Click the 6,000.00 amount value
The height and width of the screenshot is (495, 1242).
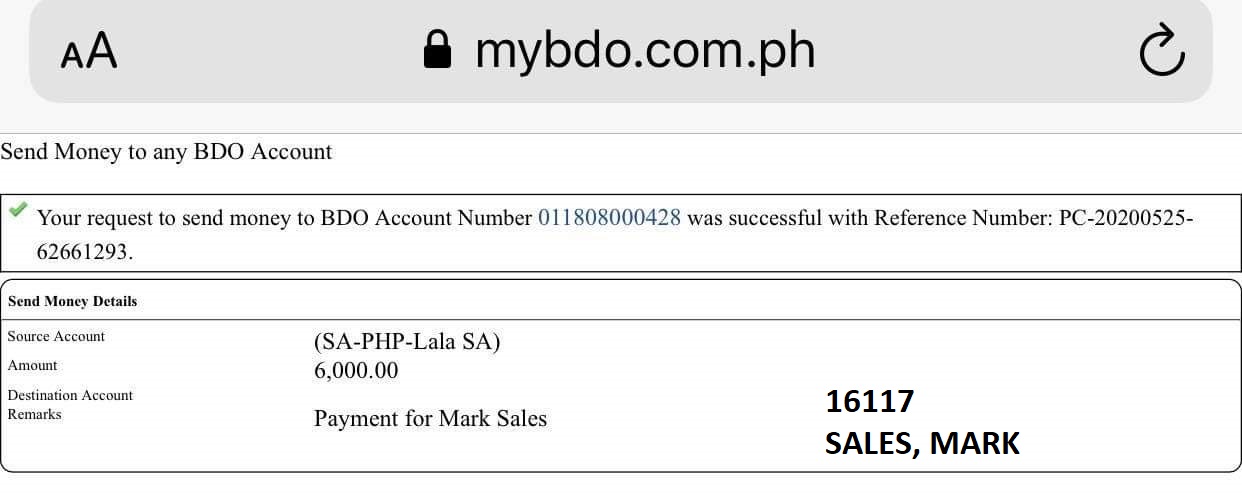(356, 371)
